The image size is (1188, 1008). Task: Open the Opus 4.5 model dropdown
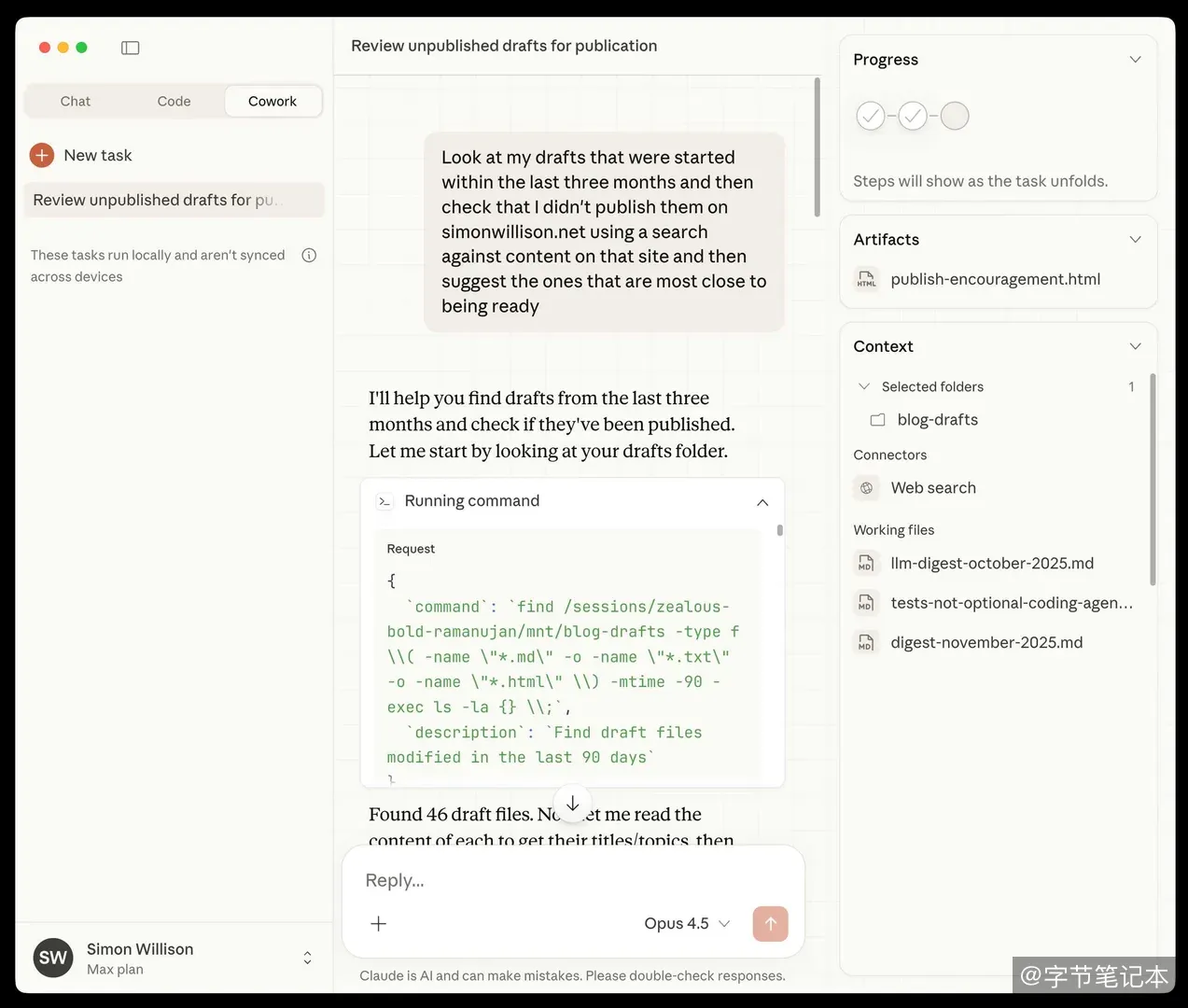pyautogui.click(x=687, y=923)
